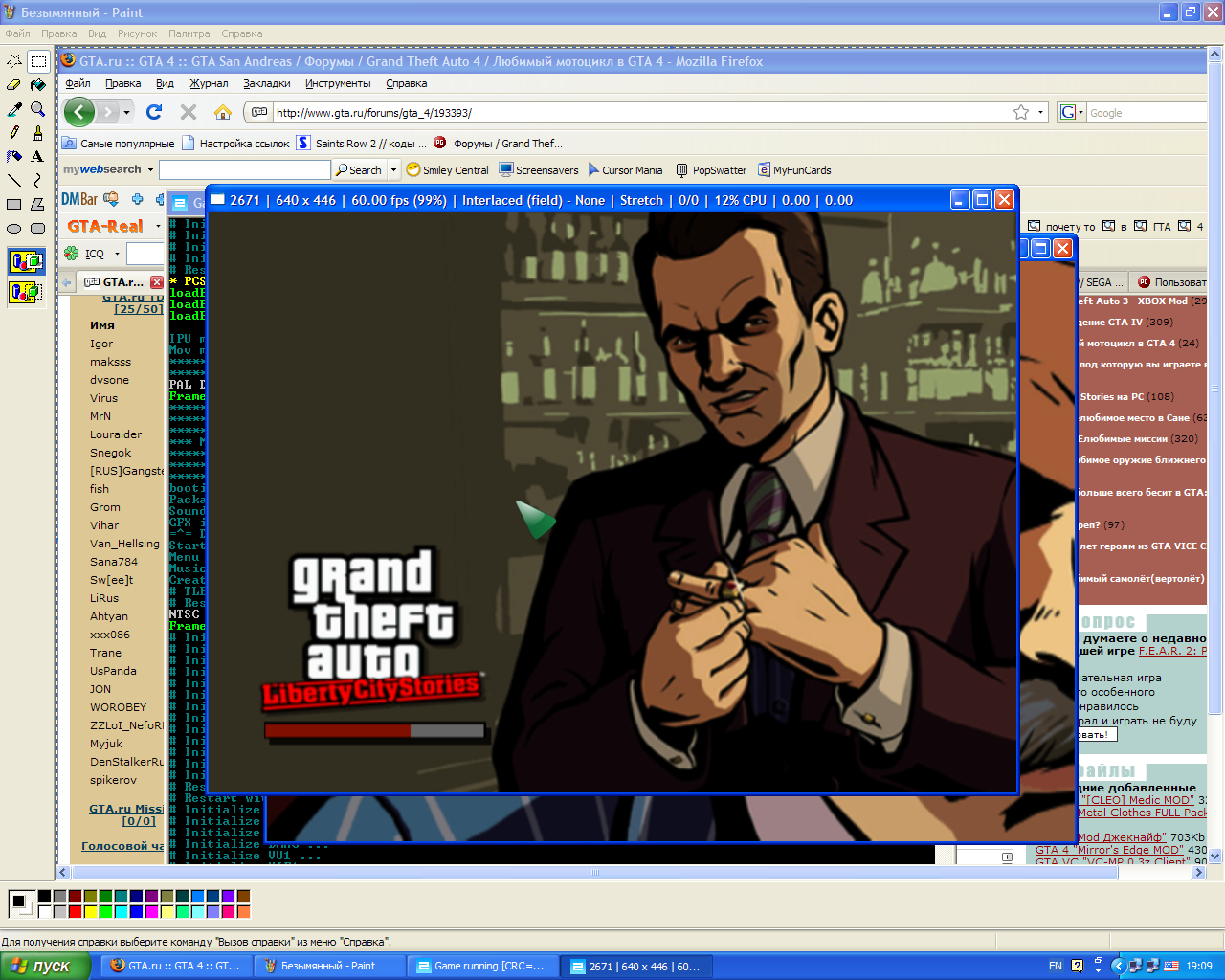Choose the Ellipse shape tool
The width and height of the screenshot is (1225, 980).
14,228
